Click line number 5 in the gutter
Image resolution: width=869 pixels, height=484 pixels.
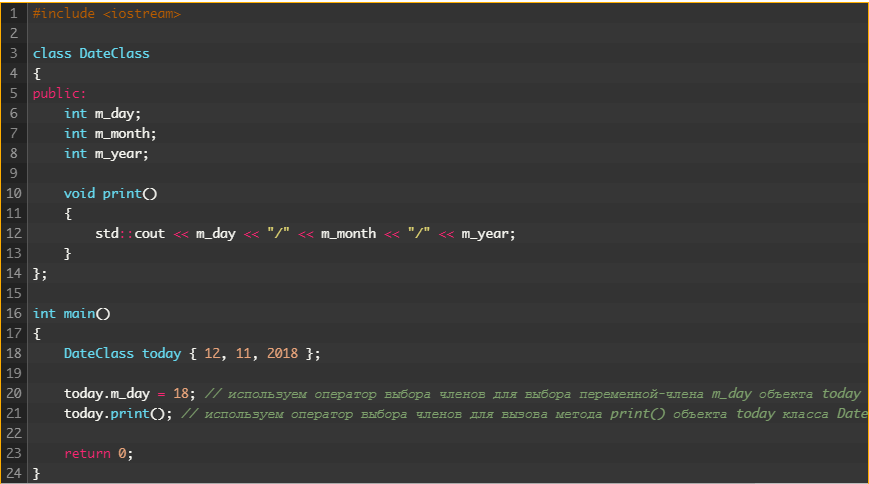pos(14,94)
